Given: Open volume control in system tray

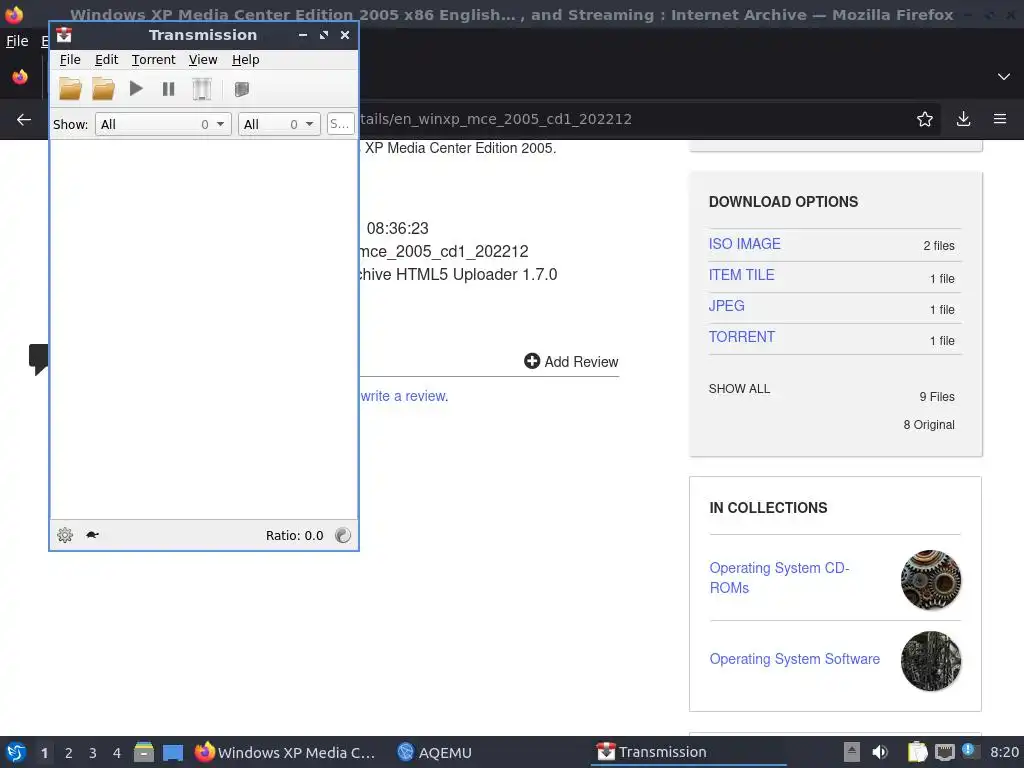Looking at the screenshot, I should tap(880, 752).
